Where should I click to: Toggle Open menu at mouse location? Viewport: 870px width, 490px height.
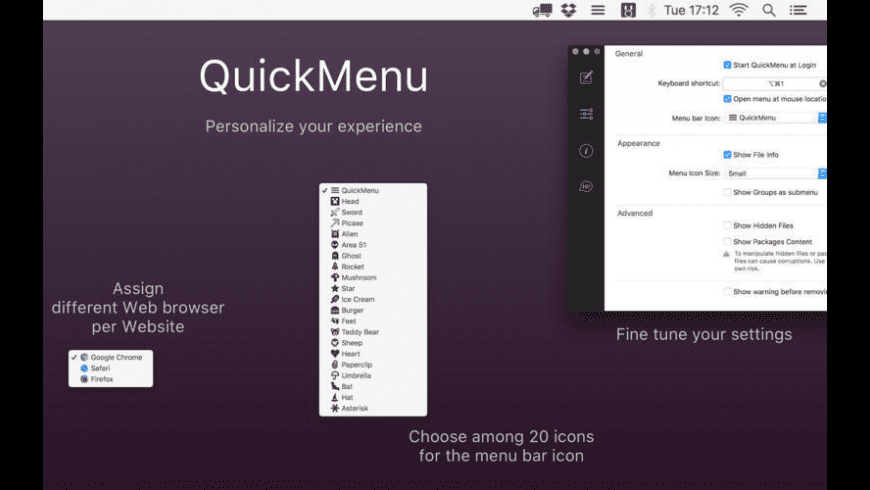coord(727,99)
